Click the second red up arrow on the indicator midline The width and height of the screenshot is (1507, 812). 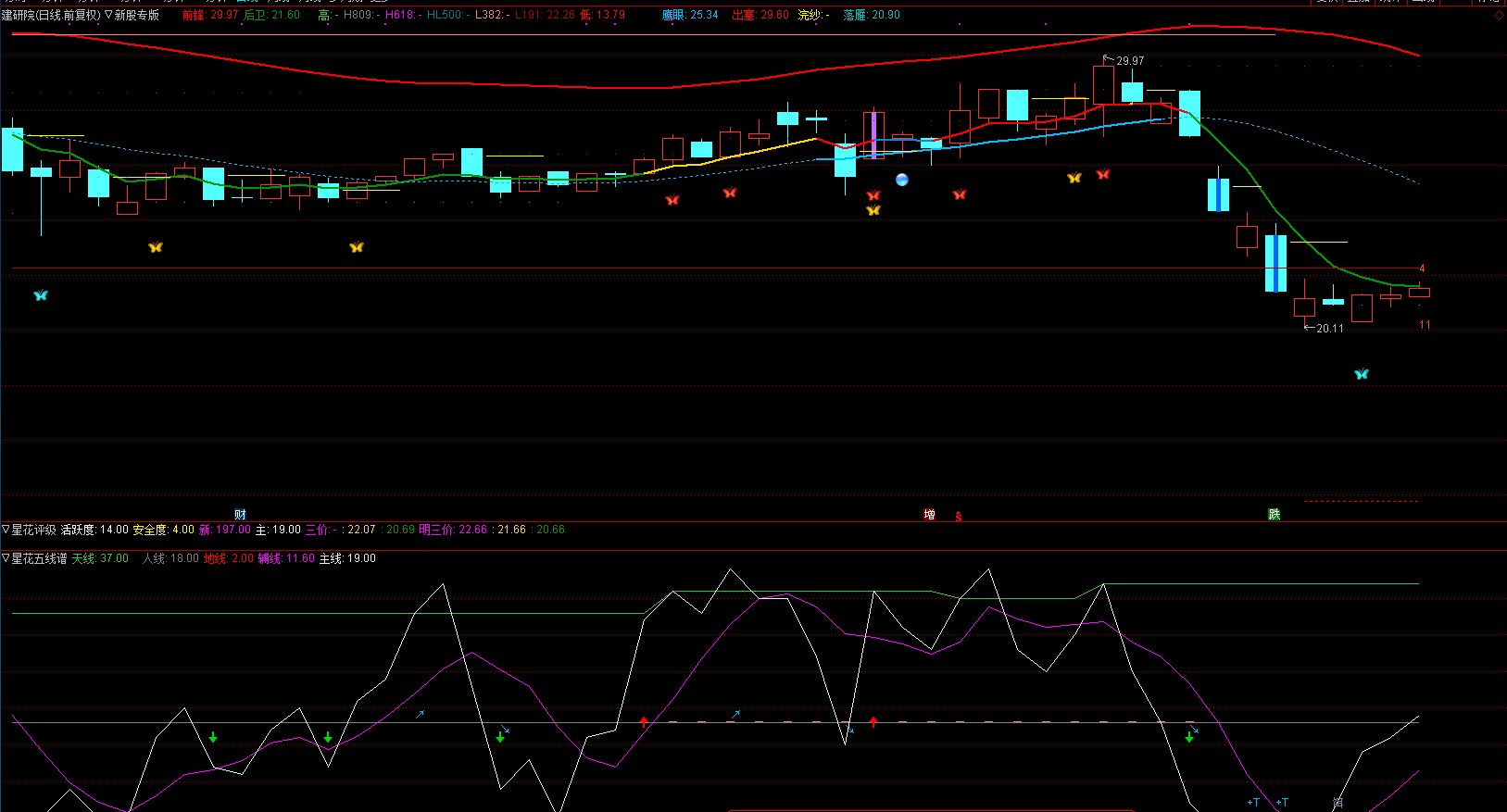pos(873,721)
